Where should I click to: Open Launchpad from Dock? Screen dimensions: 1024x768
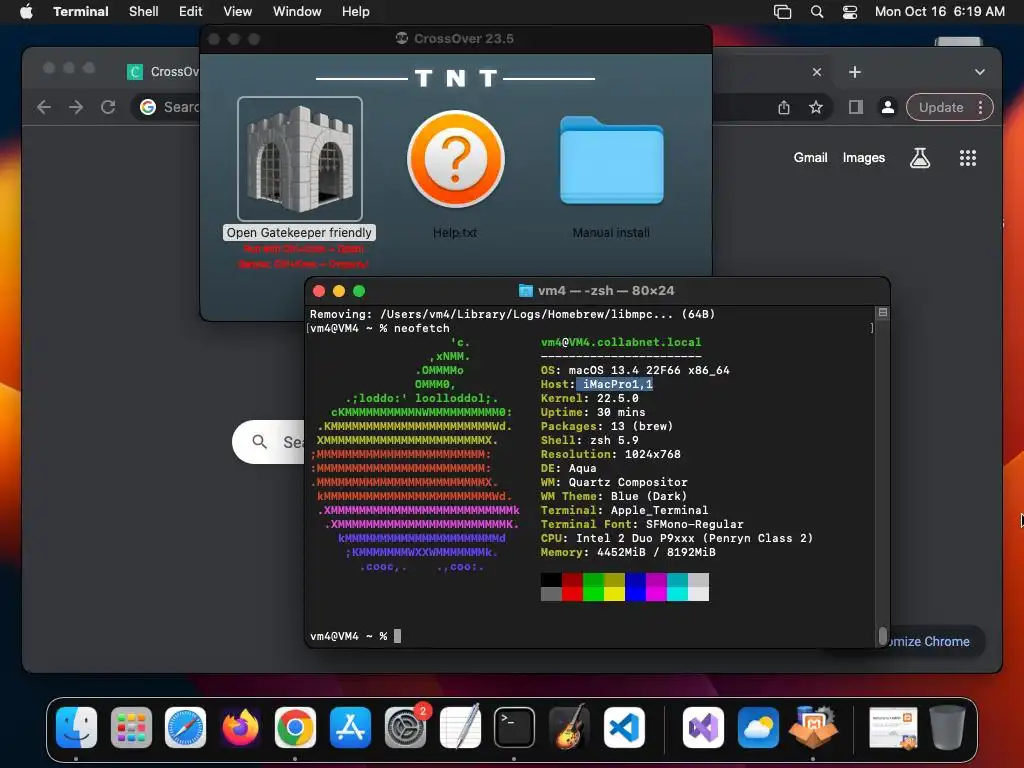[x=131, y=728]
